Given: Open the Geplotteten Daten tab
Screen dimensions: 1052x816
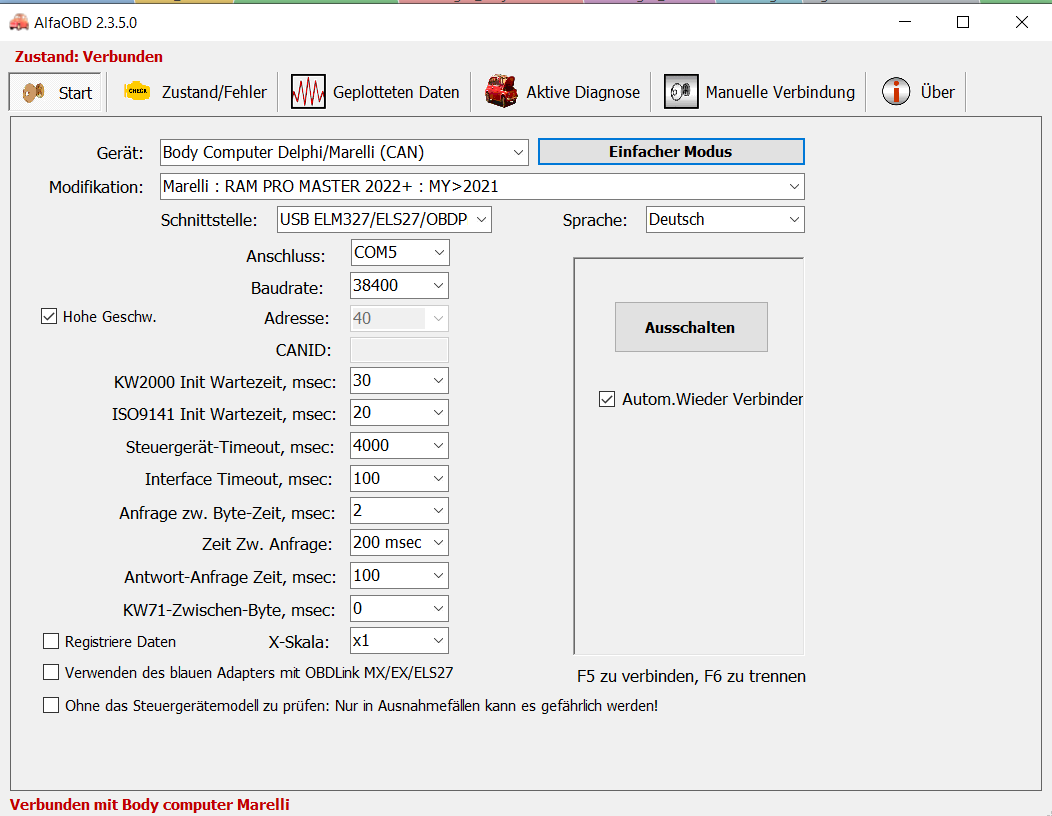Looking at the screenshot, I should (375, 92).
